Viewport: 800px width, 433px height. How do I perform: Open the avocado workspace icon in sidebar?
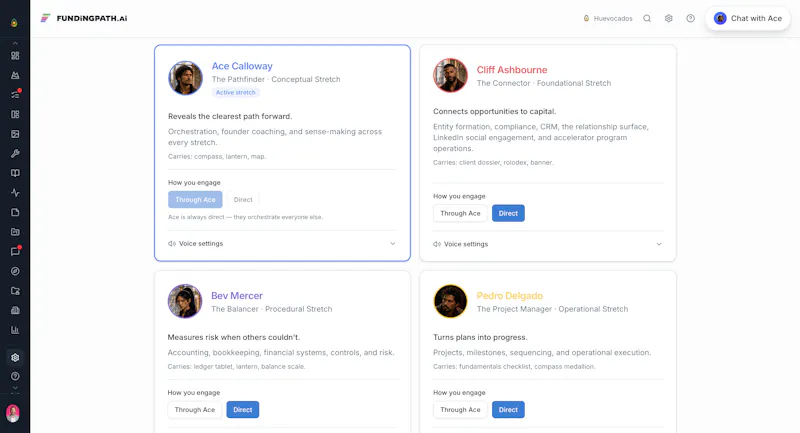coord(14,22)
